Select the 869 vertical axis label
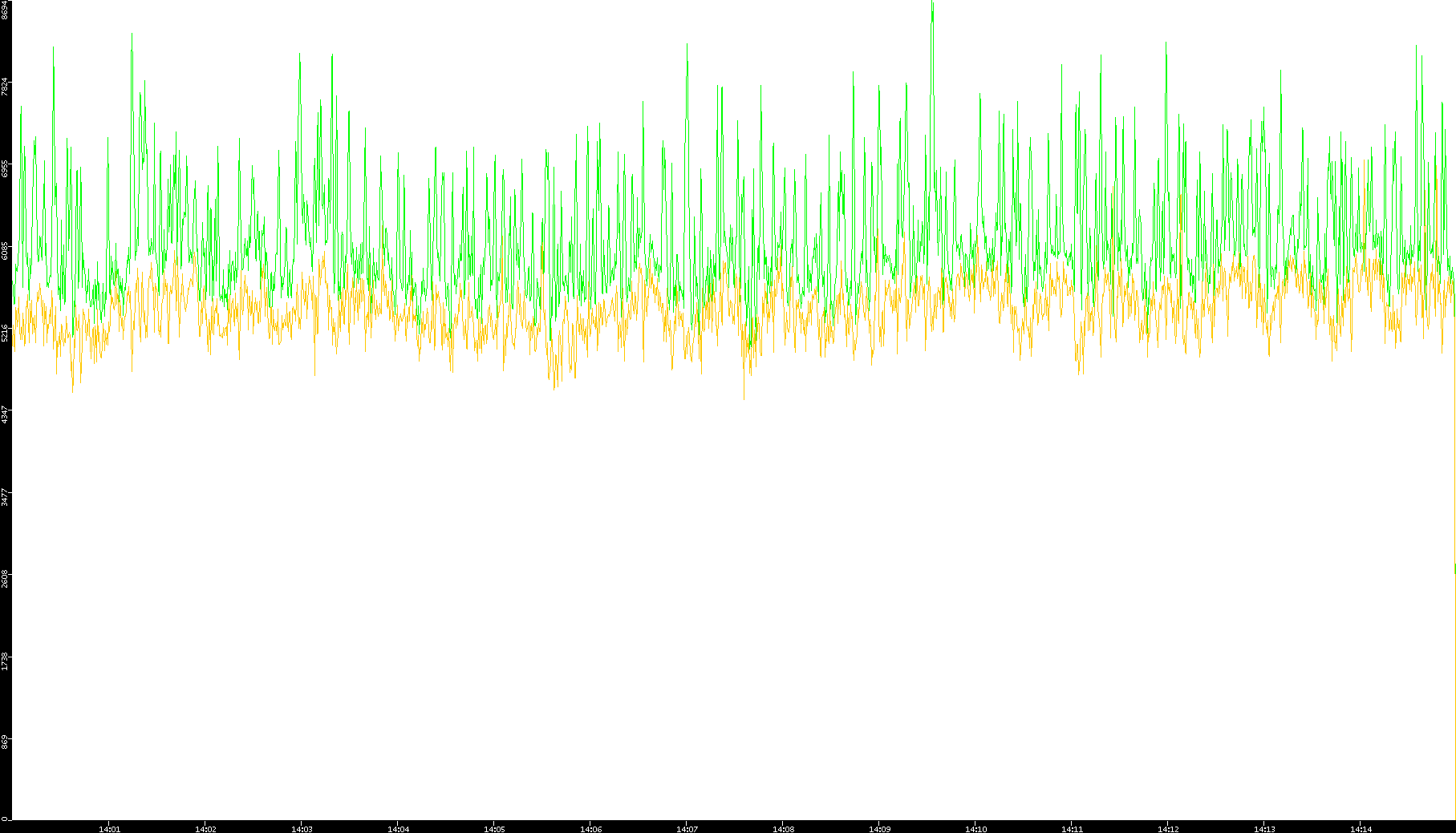1456x833 pixels. (6, 742)
